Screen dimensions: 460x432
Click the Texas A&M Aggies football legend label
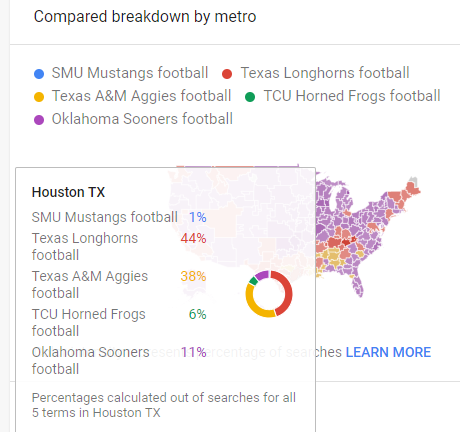pyautogui.click(x=141, y=96)
